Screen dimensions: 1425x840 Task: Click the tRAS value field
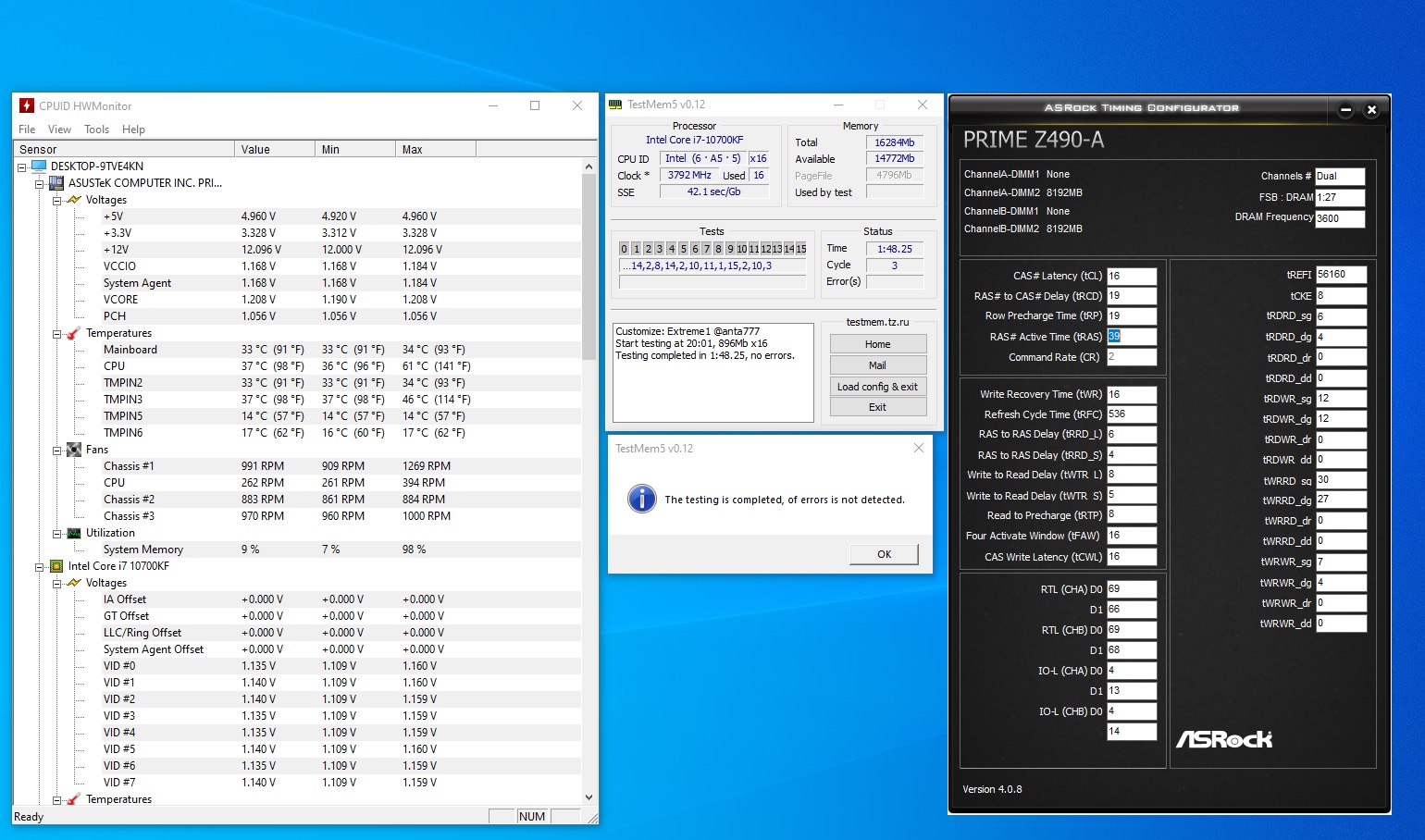click(x=1131, y=337)
